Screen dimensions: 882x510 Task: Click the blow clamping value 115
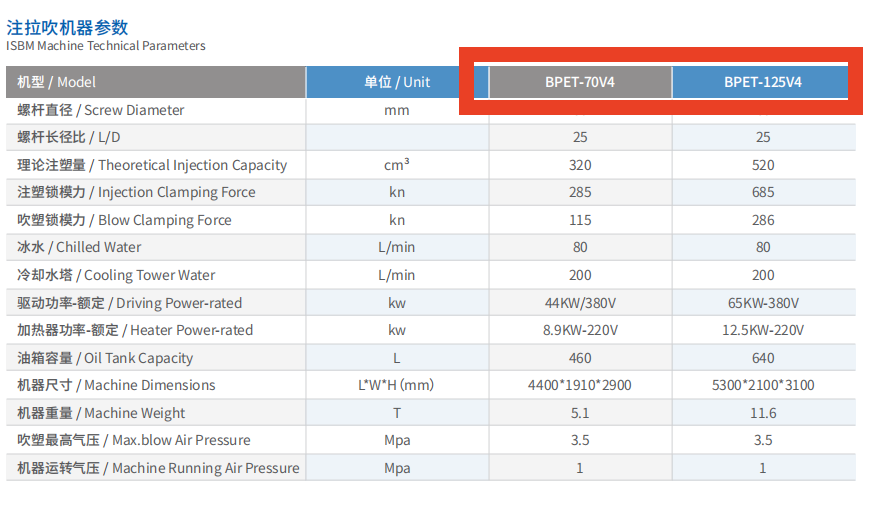[580, 220]
